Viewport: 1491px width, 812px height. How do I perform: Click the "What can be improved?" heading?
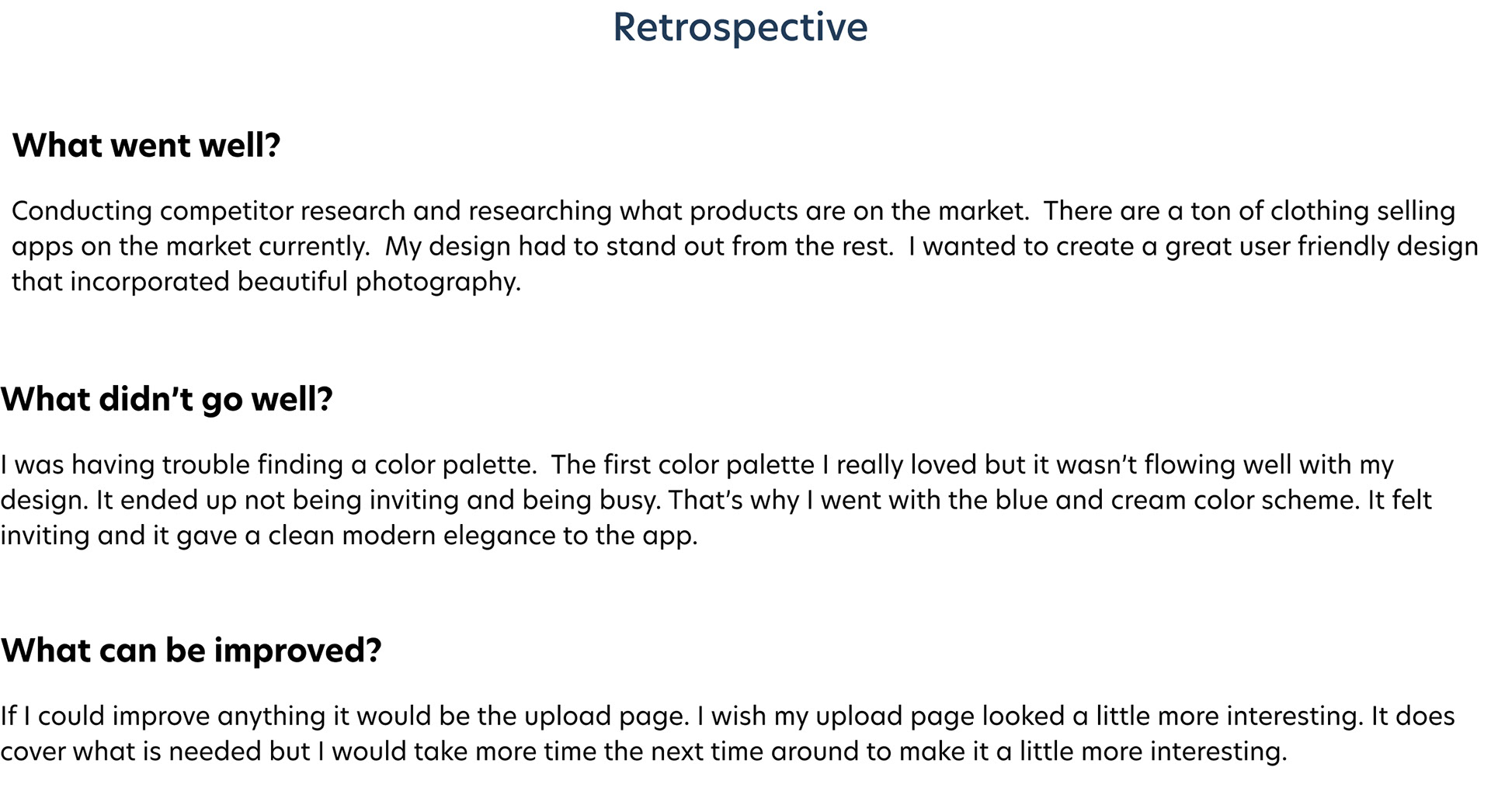191,650
